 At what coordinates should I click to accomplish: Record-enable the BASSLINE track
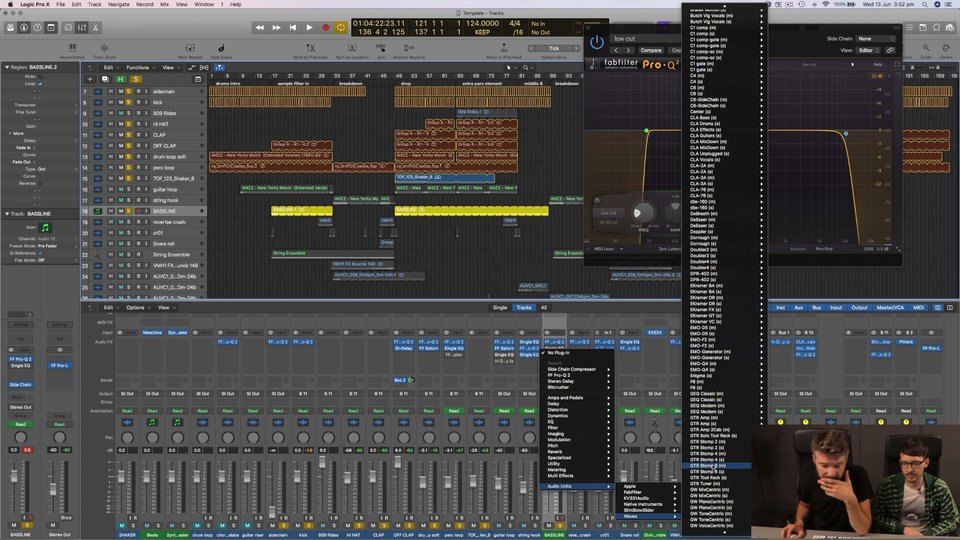click(138, 211)
